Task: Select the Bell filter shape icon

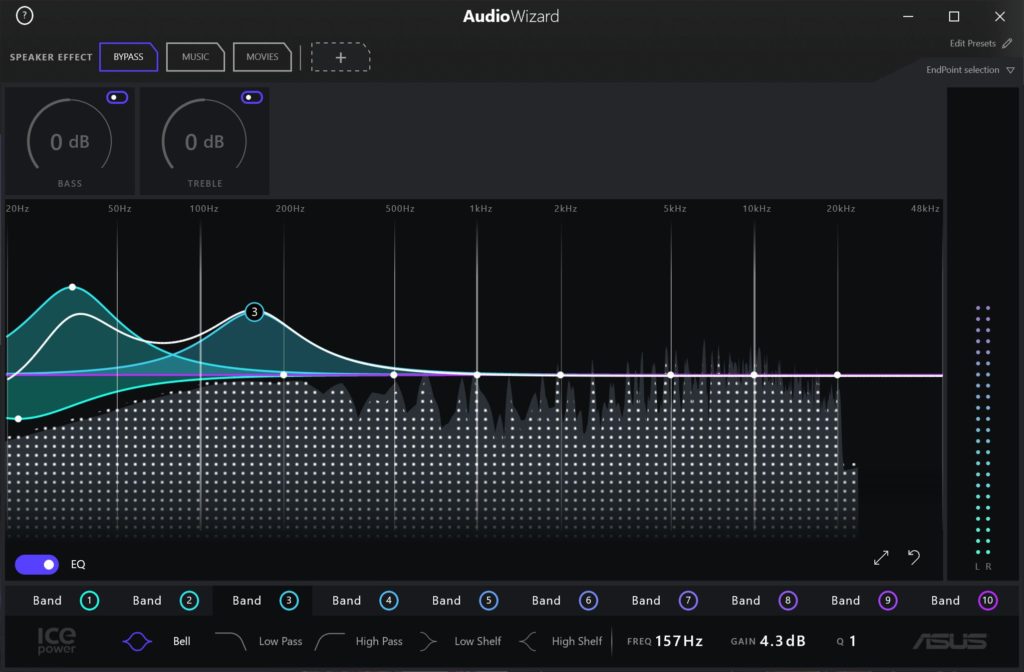Action: click(x=139, y=641)
